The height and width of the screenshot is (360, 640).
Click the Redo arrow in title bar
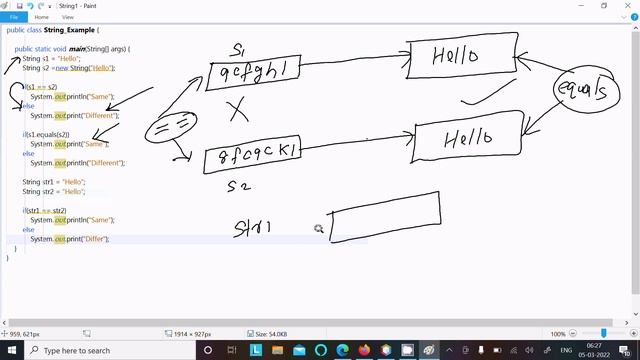41,6
